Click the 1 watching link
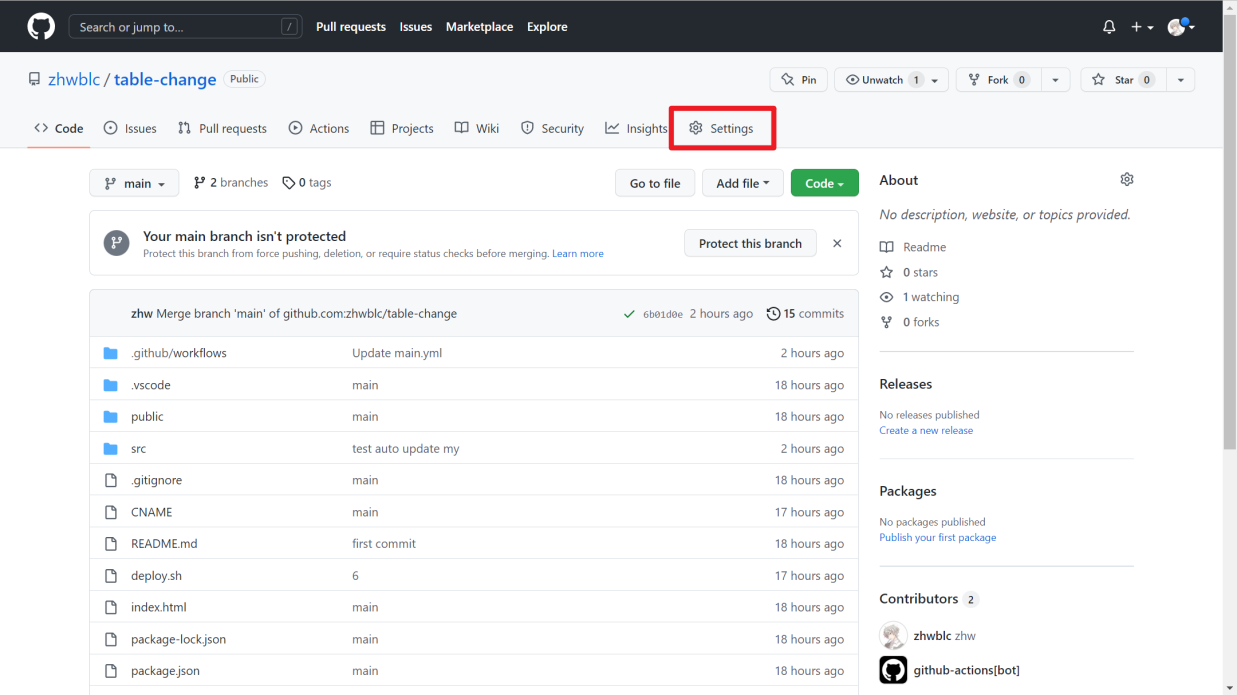Viewport: 1237px width, 695px height. (x=919, y=297)
